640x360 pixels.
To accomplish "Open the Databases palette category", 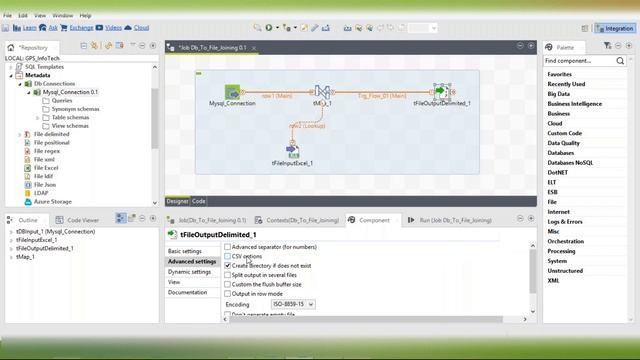I will tap(560, 153).
